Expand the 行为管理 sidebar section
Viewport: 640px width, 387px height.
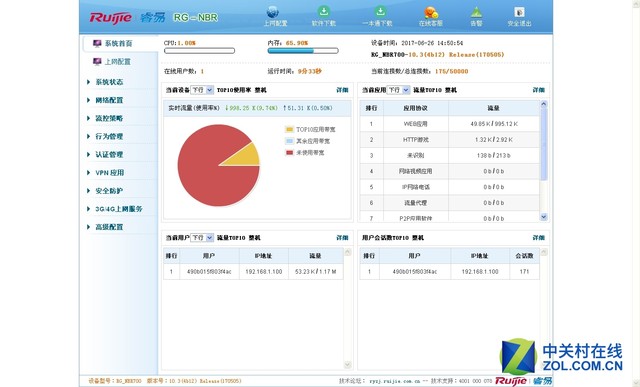109,136
